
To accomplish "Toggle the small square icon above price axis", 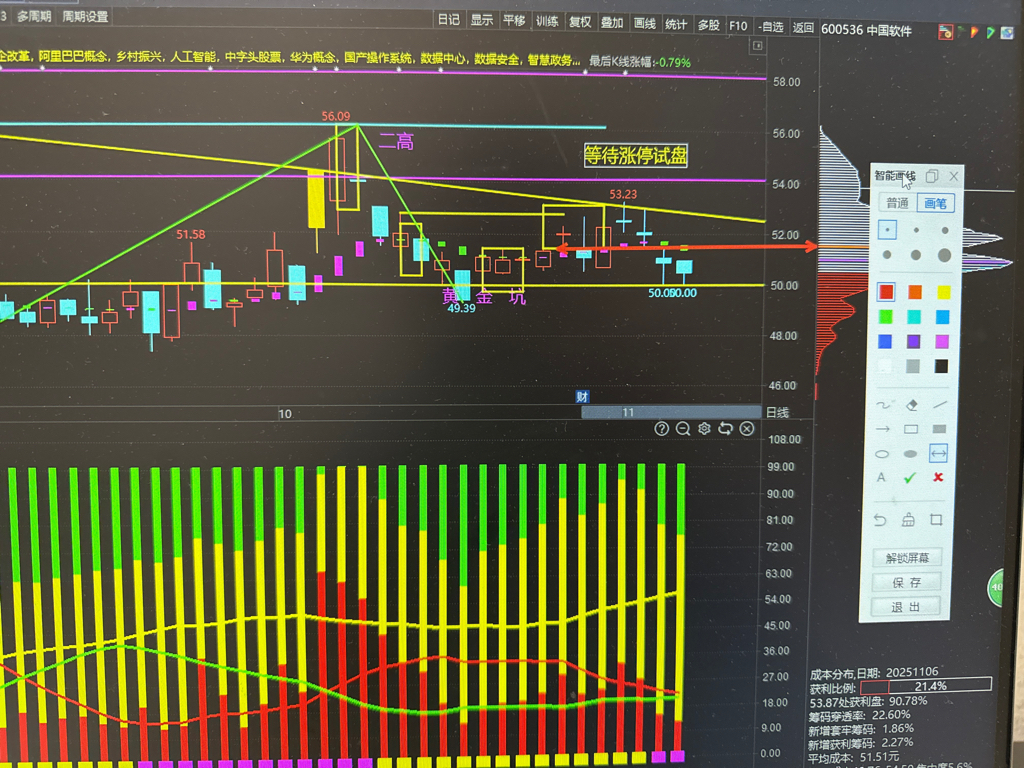I will (x=758, y=46).
